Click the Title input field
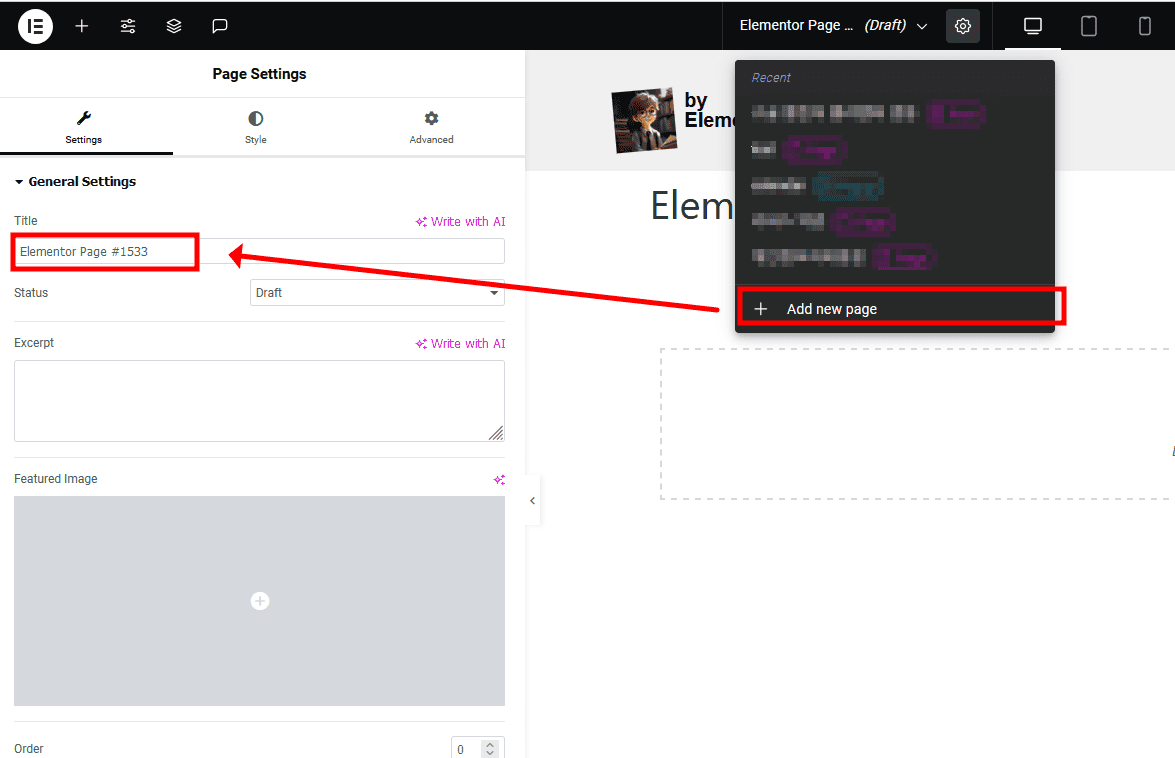 pyautogui.click(x=259, y=252)
